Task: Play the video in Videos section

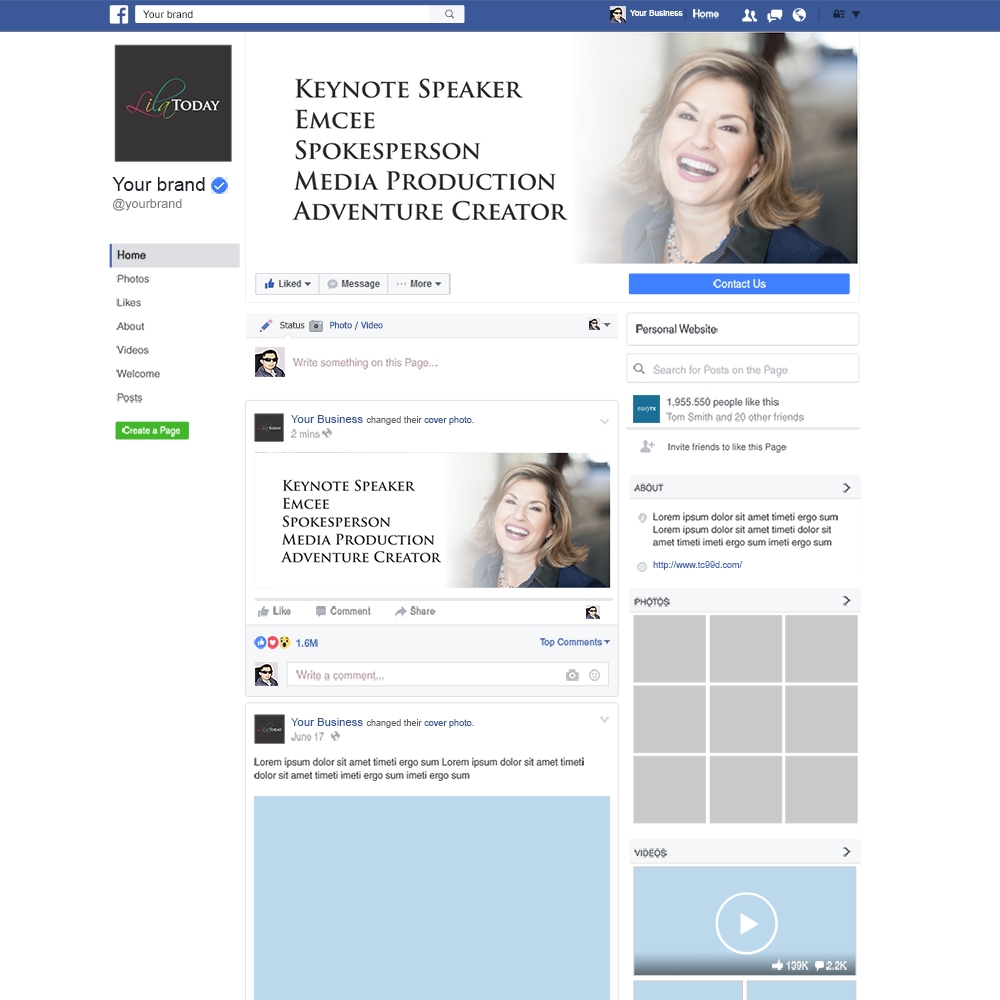Action: [746, 922]
